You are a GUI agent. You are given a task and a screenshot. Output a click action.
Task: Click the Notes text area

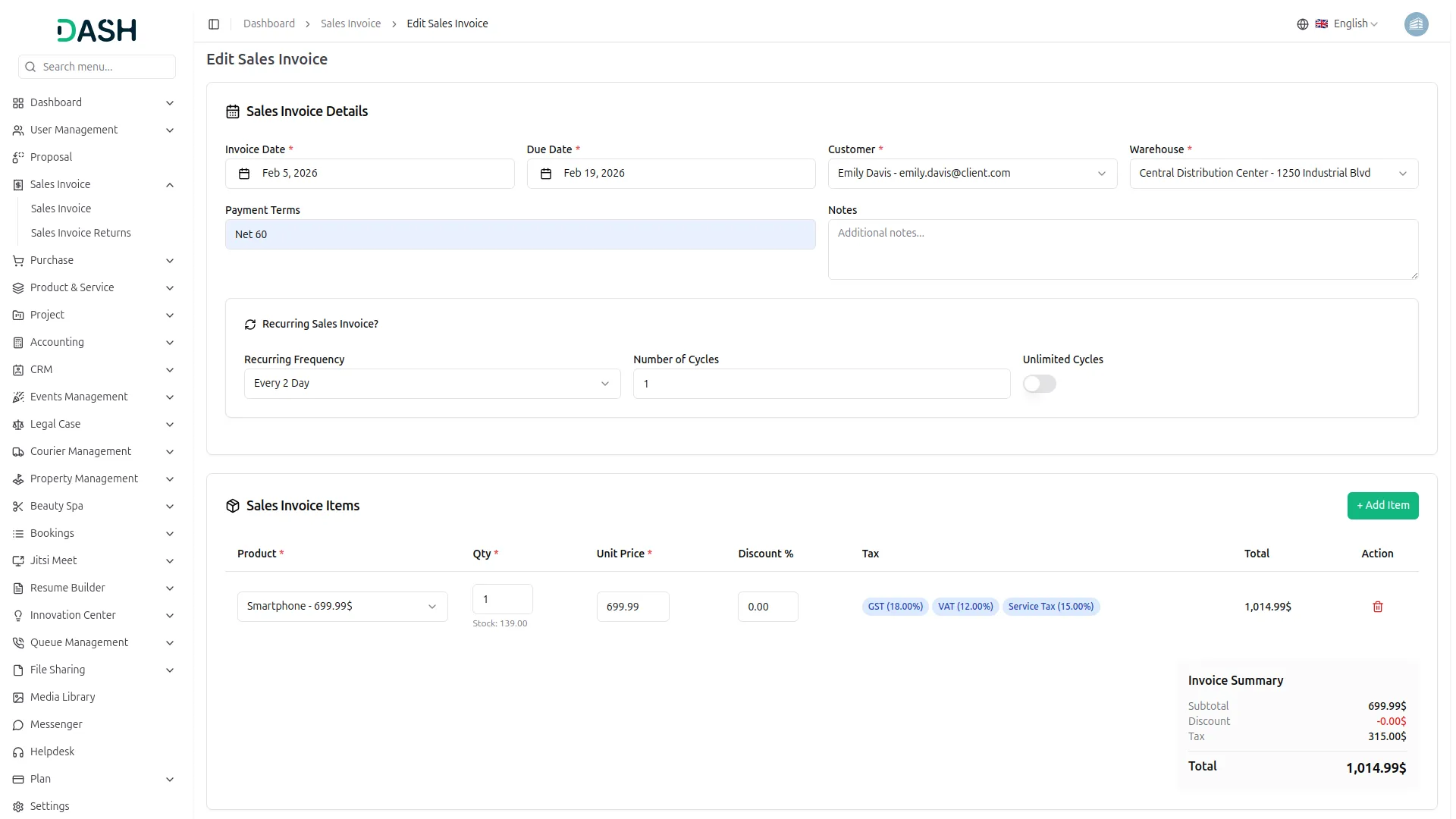click(1123, 249)
